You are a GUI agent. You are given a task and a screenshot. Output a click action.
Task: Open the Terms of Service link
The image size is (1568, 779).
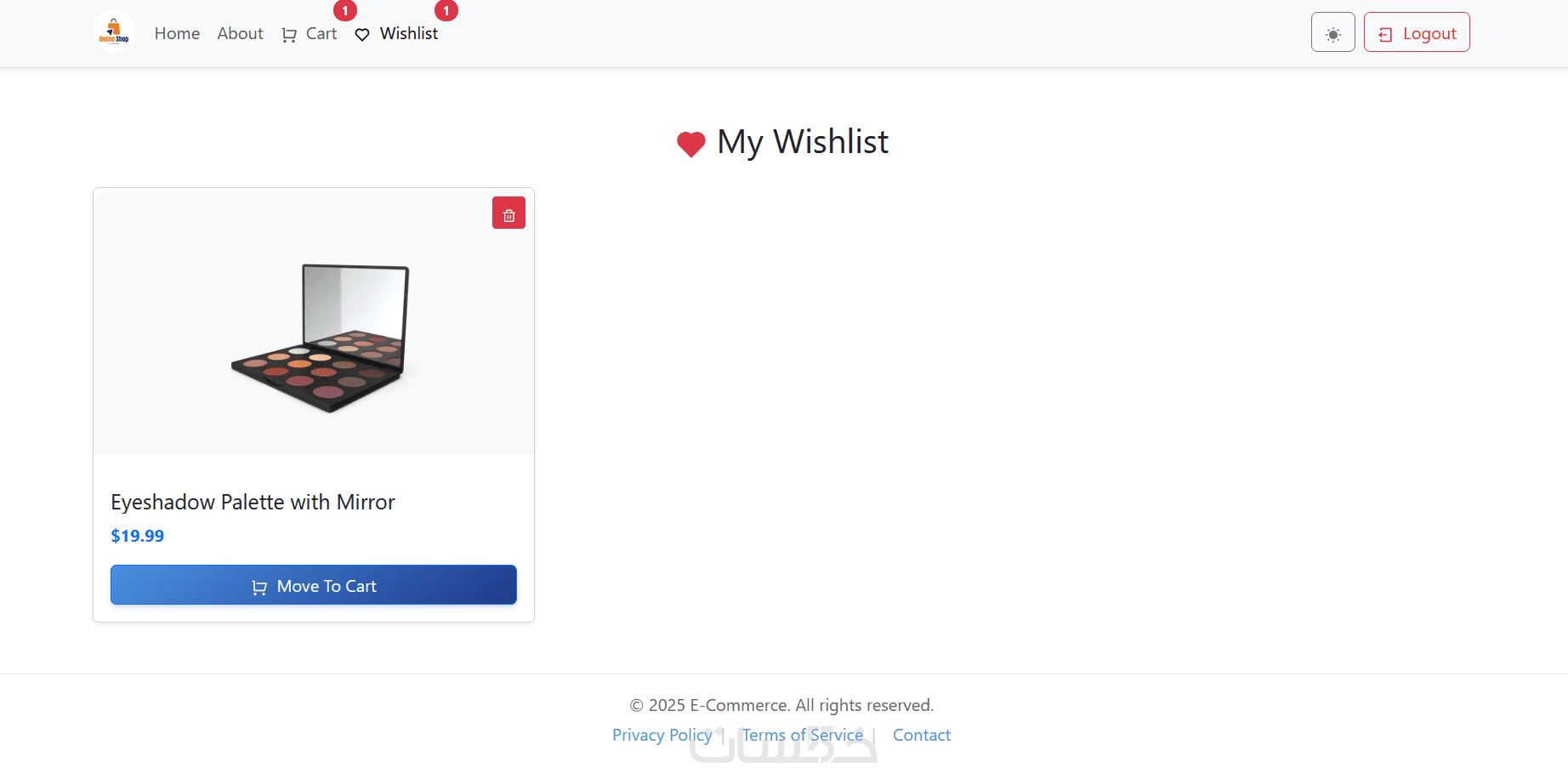point(803,735)
